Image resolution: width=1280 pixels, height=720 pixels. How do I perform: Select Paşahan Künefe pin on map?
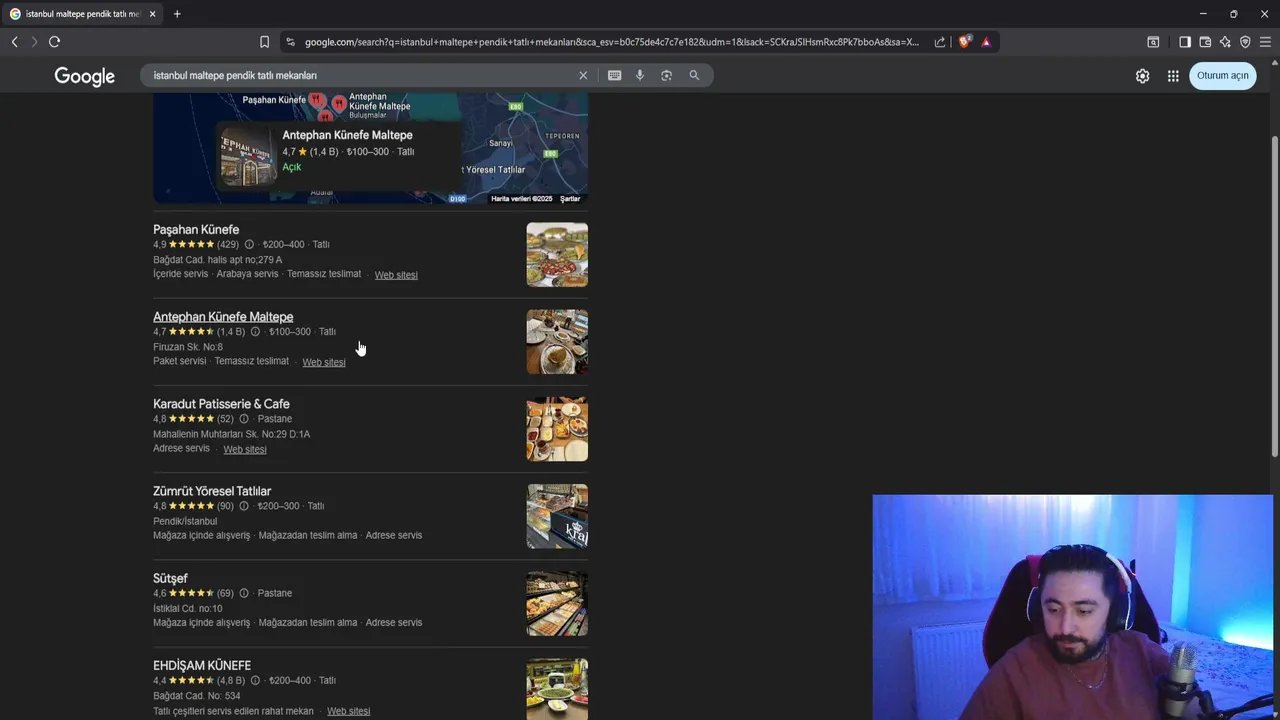tap(316, 99)
